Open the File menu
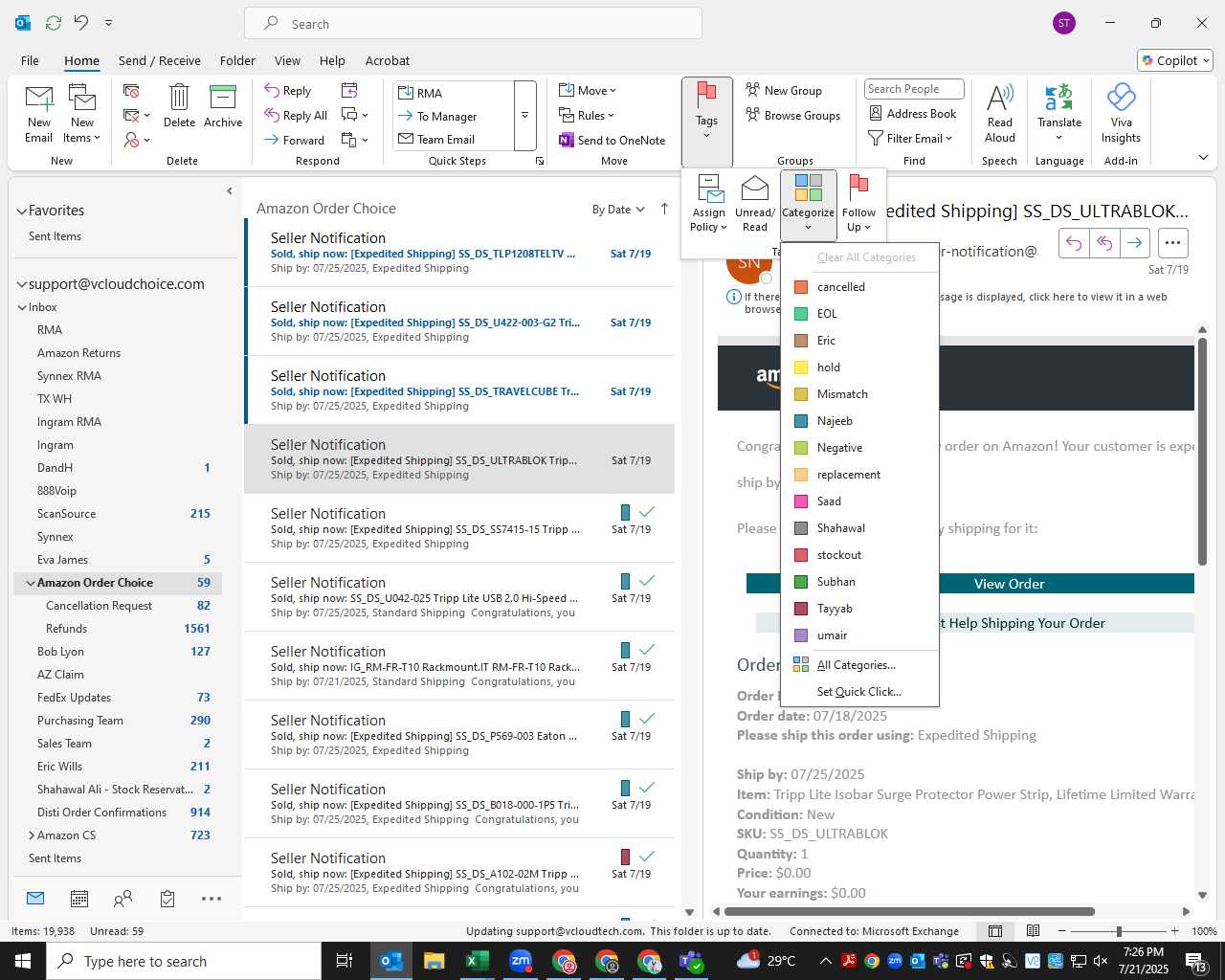This screenshot has height=980, width=1225. (30, 60)
